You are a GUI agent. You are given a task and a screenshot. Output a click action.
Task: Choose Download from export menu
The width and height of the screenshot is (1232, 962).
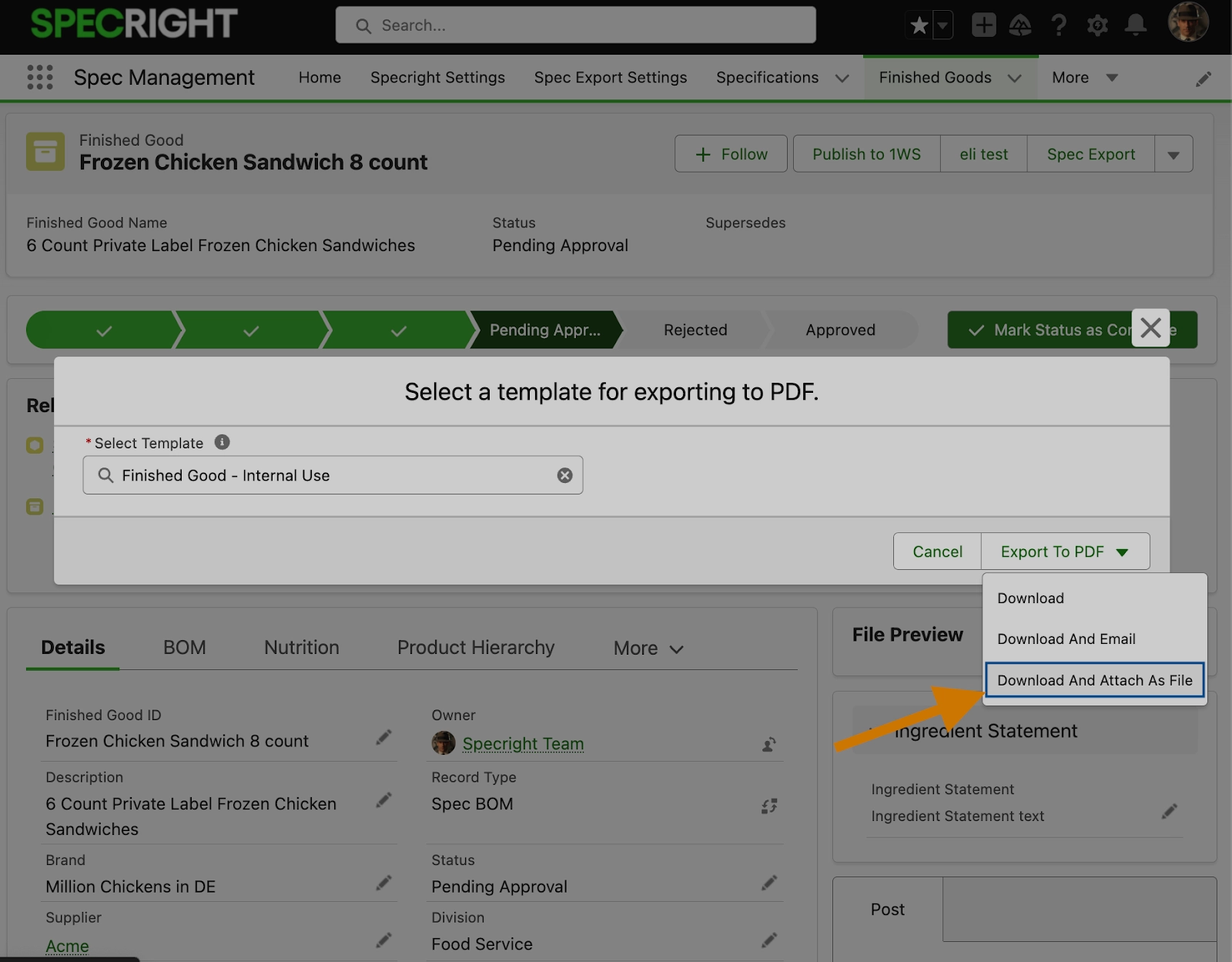coord(1095,598)
